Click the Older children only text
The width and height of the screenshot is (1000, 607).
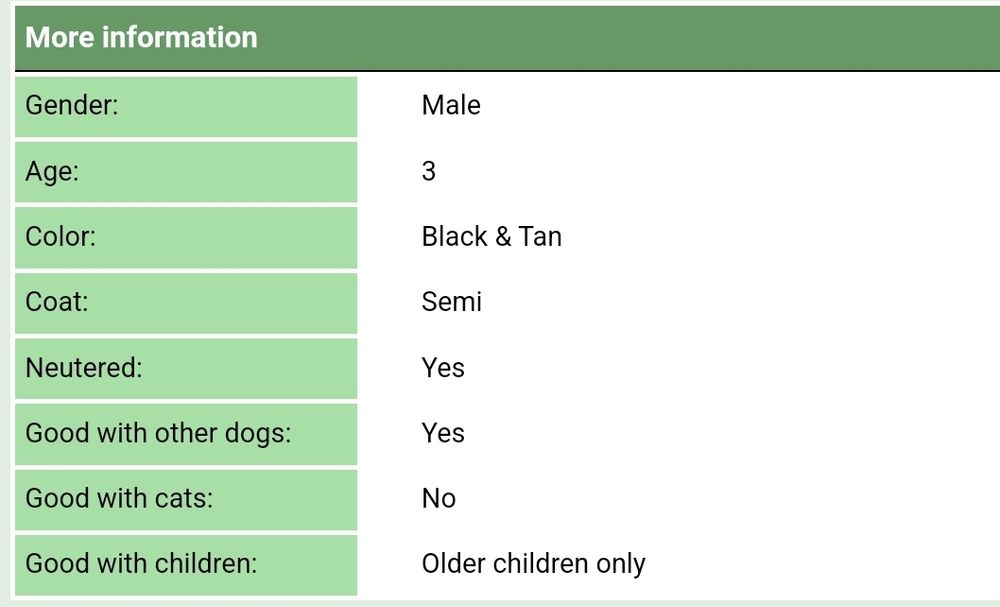(533, 564)
